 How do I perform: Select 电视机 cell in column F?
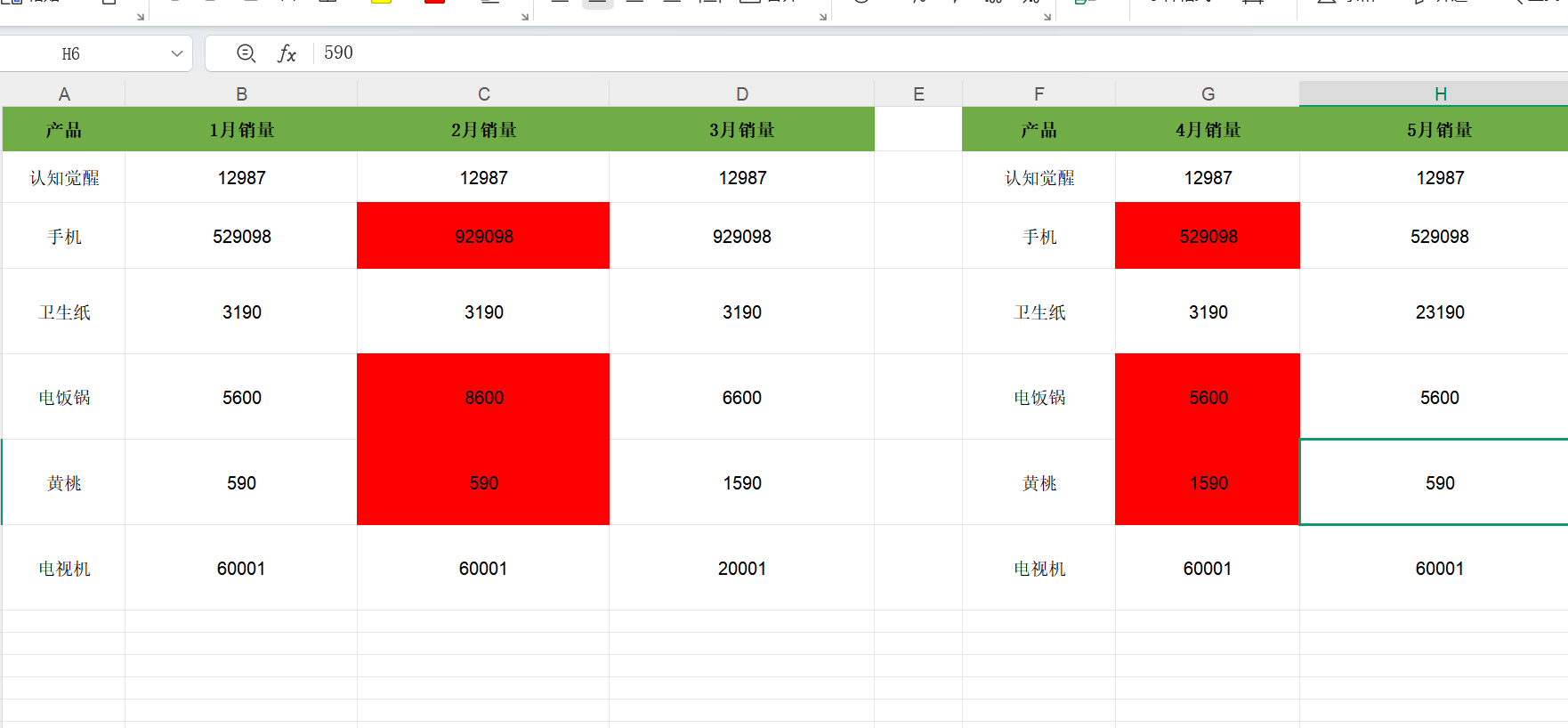(1039, 568)
